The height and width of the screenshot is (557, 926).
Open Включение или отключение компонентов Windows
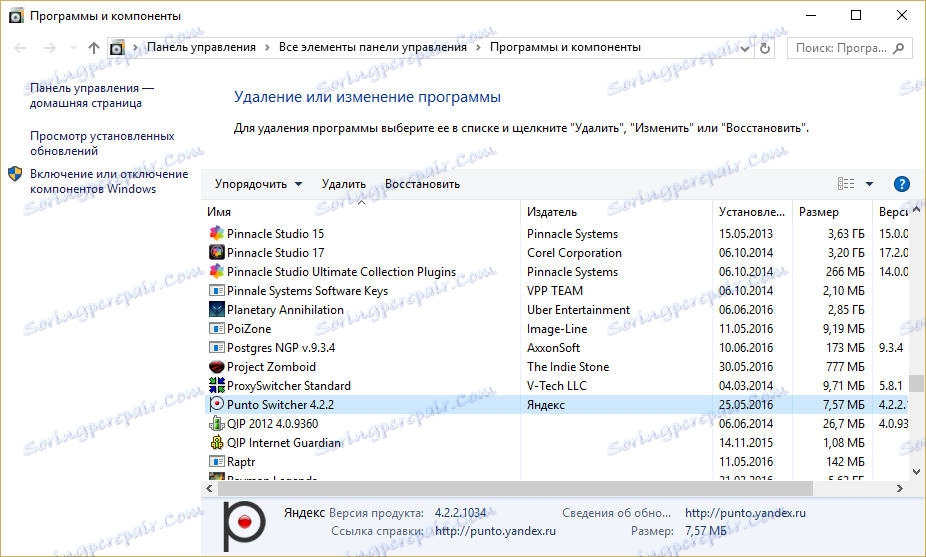(109, 181)
